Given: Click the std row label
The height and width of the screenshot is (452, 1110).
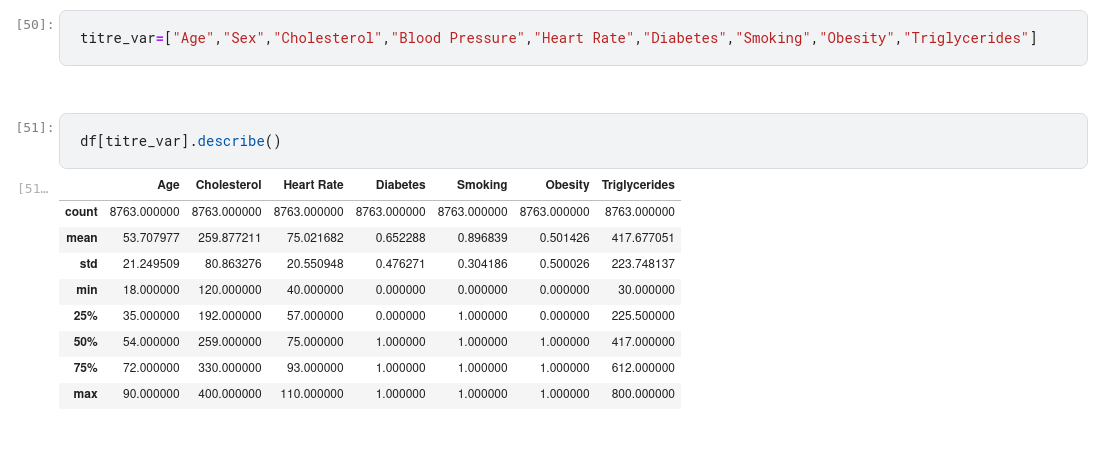Looking at the screenshot, I should click(x=88, y=264).
